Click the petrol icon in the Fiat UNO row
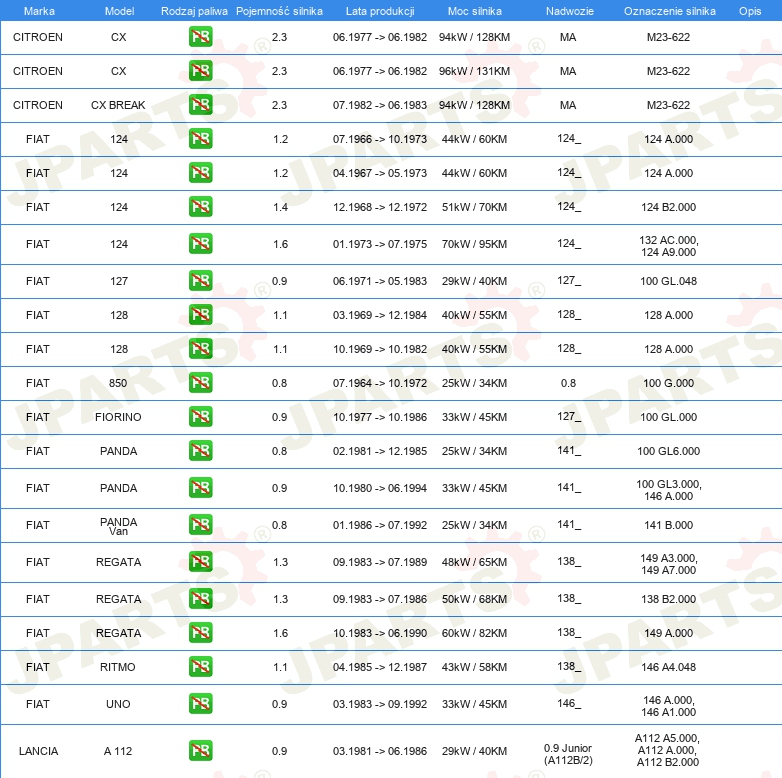 200,704
